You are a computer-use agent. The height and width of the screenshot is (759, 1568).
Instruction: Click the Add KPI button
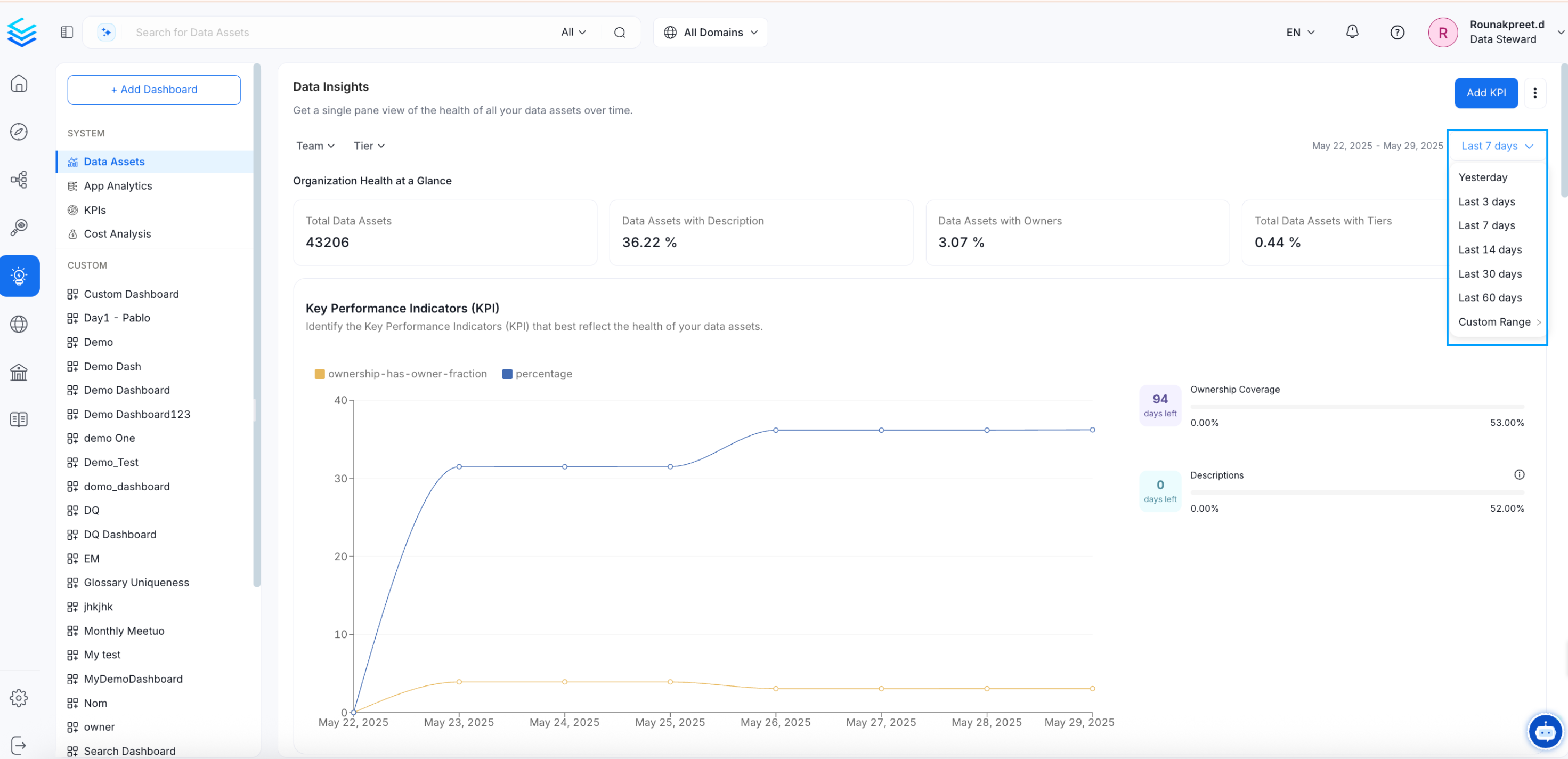point(1486,93)
